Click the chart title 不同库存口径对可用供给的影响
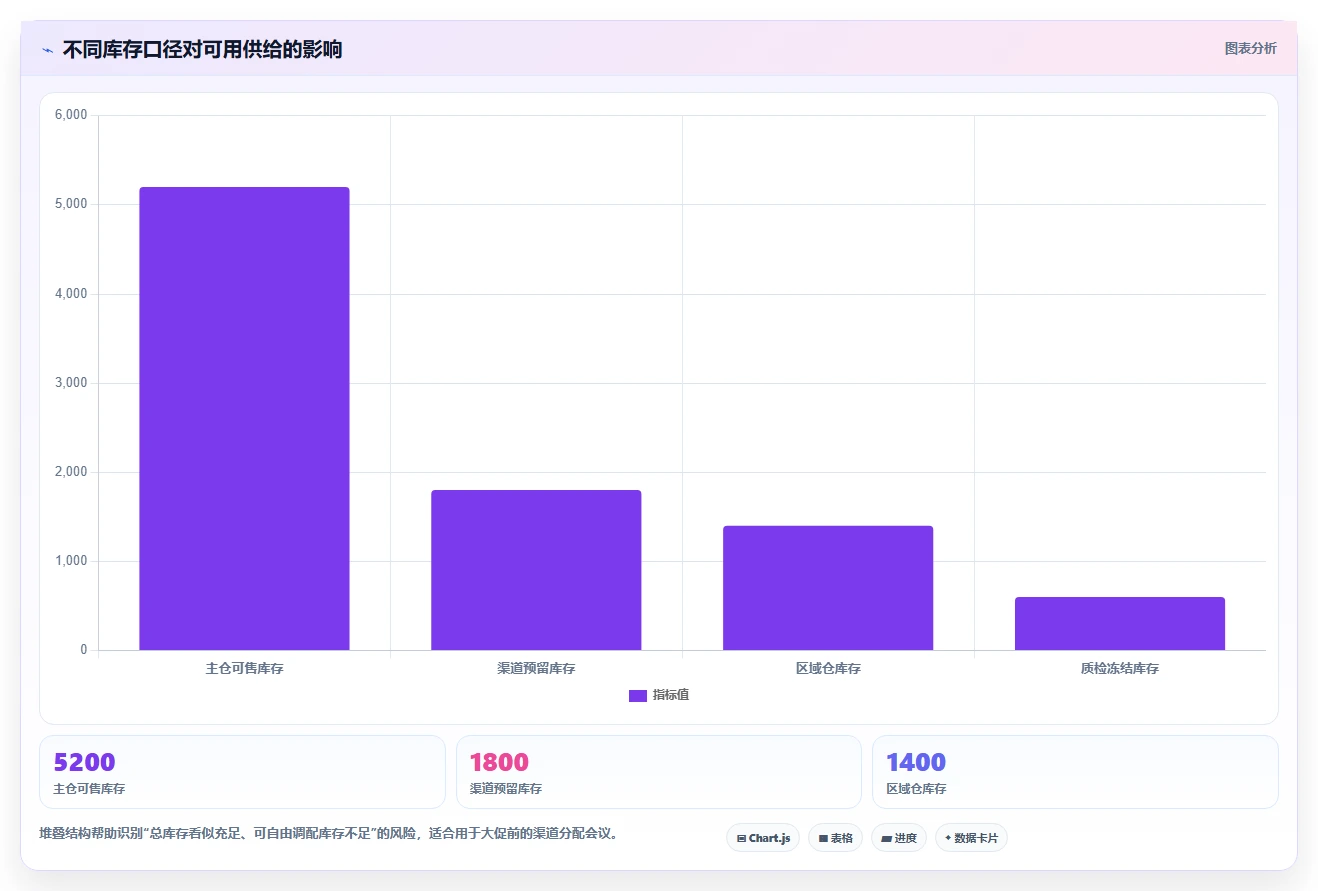Image resolution: width=1318 pixels, height=891 pixels. [x=202, y=49]
